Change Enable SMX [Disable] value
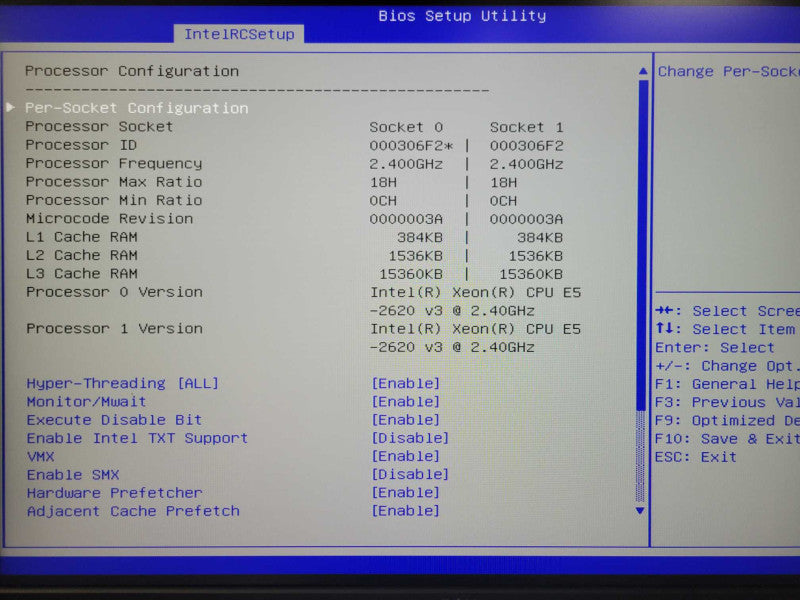This screenshot has width=800, height=600. [410, 474]
